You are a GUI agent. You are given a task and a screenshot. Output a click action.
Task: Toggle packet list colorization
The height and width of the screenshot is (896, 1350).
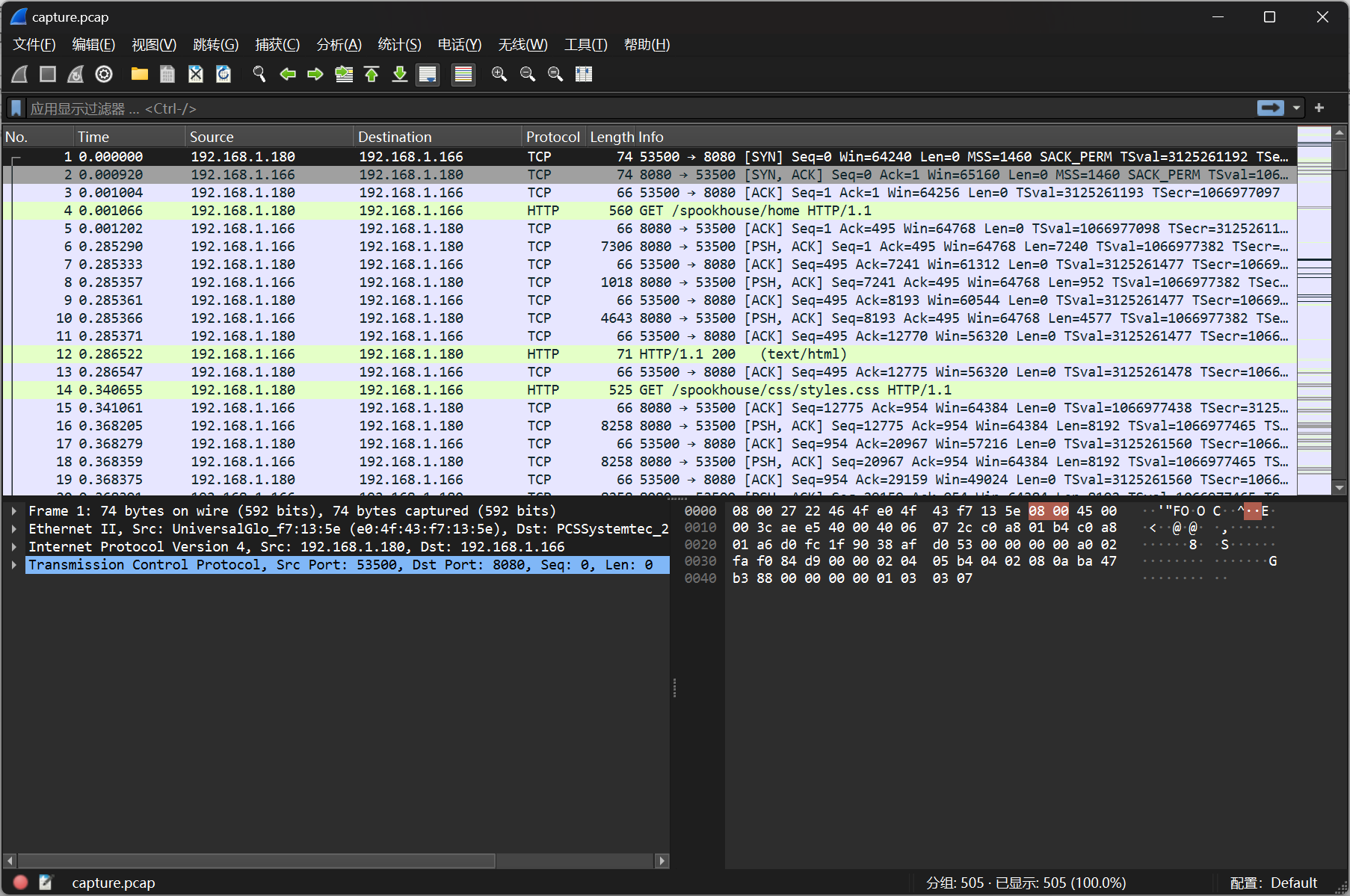(x=463, y=74)
